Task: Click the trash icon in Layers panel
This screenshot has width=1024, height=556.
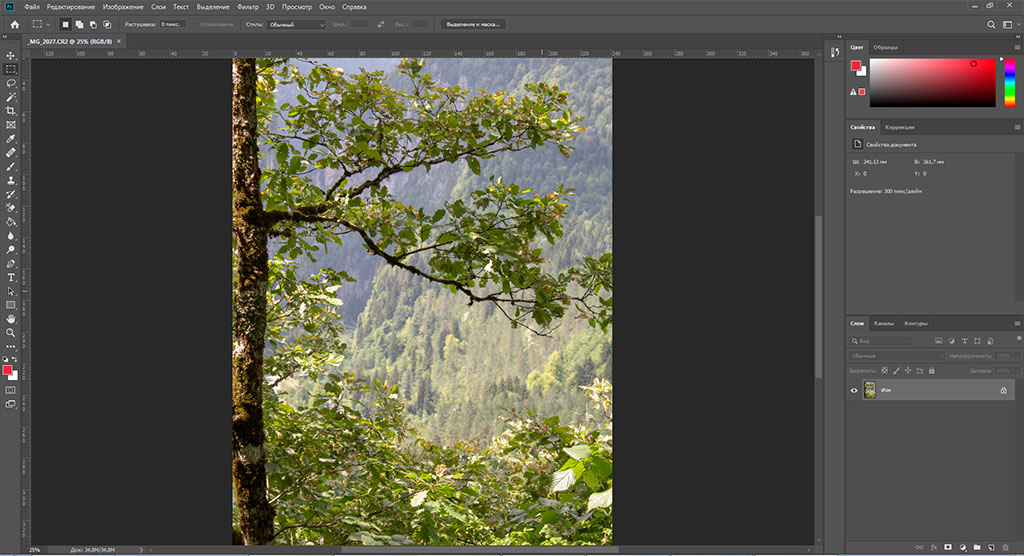Action: click(x=1005, y=548)
